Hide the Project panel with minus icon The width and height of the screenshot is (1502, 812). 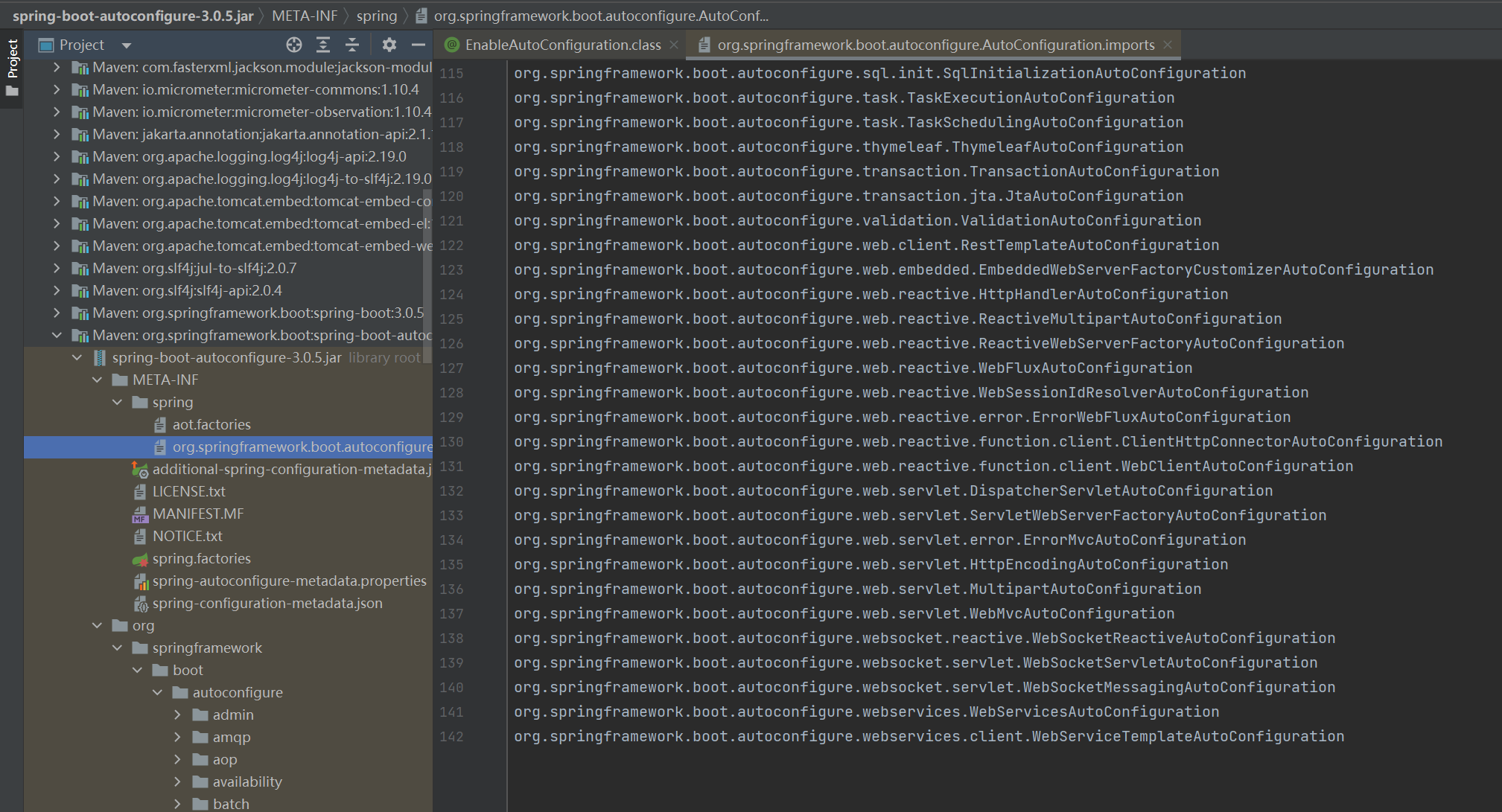tap(419, 45)
